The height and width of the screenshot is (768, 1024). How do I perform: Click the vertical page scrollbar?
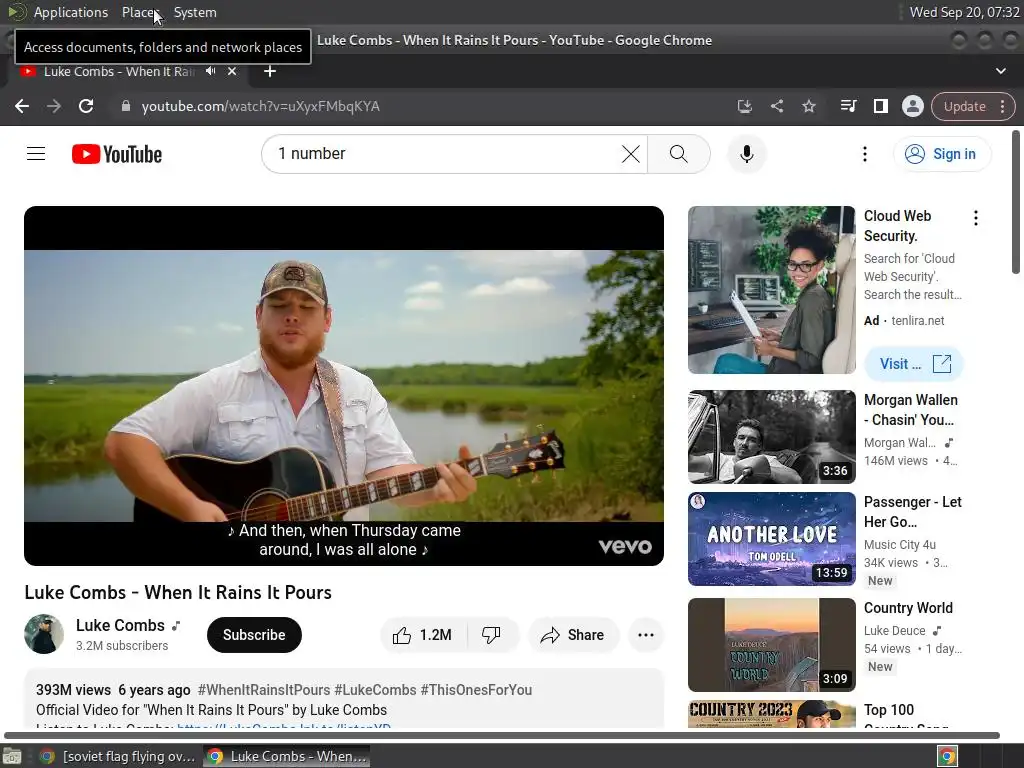tap(1016, 202)
